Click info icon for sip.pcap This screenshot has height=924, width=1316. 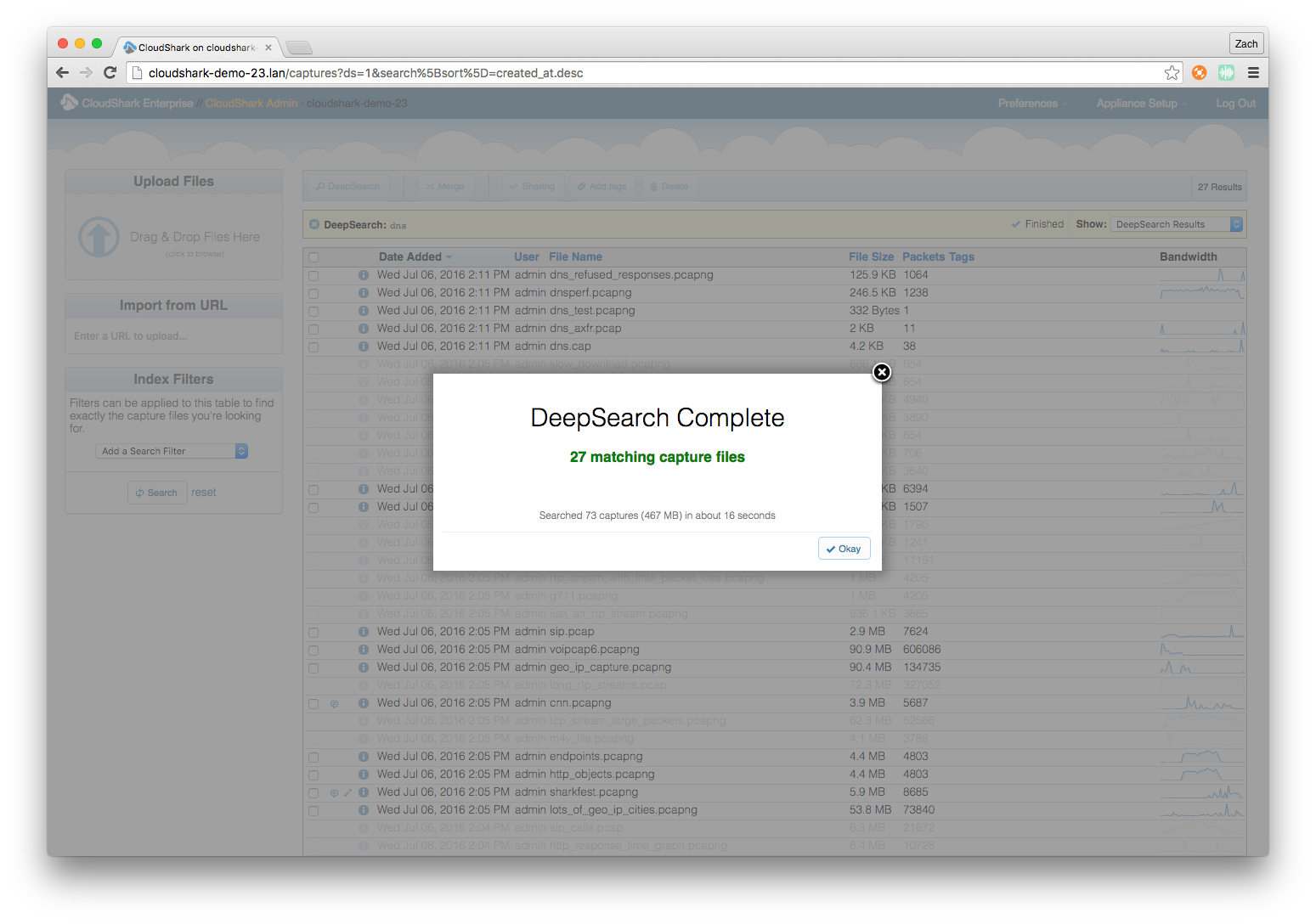pos(364,632)
